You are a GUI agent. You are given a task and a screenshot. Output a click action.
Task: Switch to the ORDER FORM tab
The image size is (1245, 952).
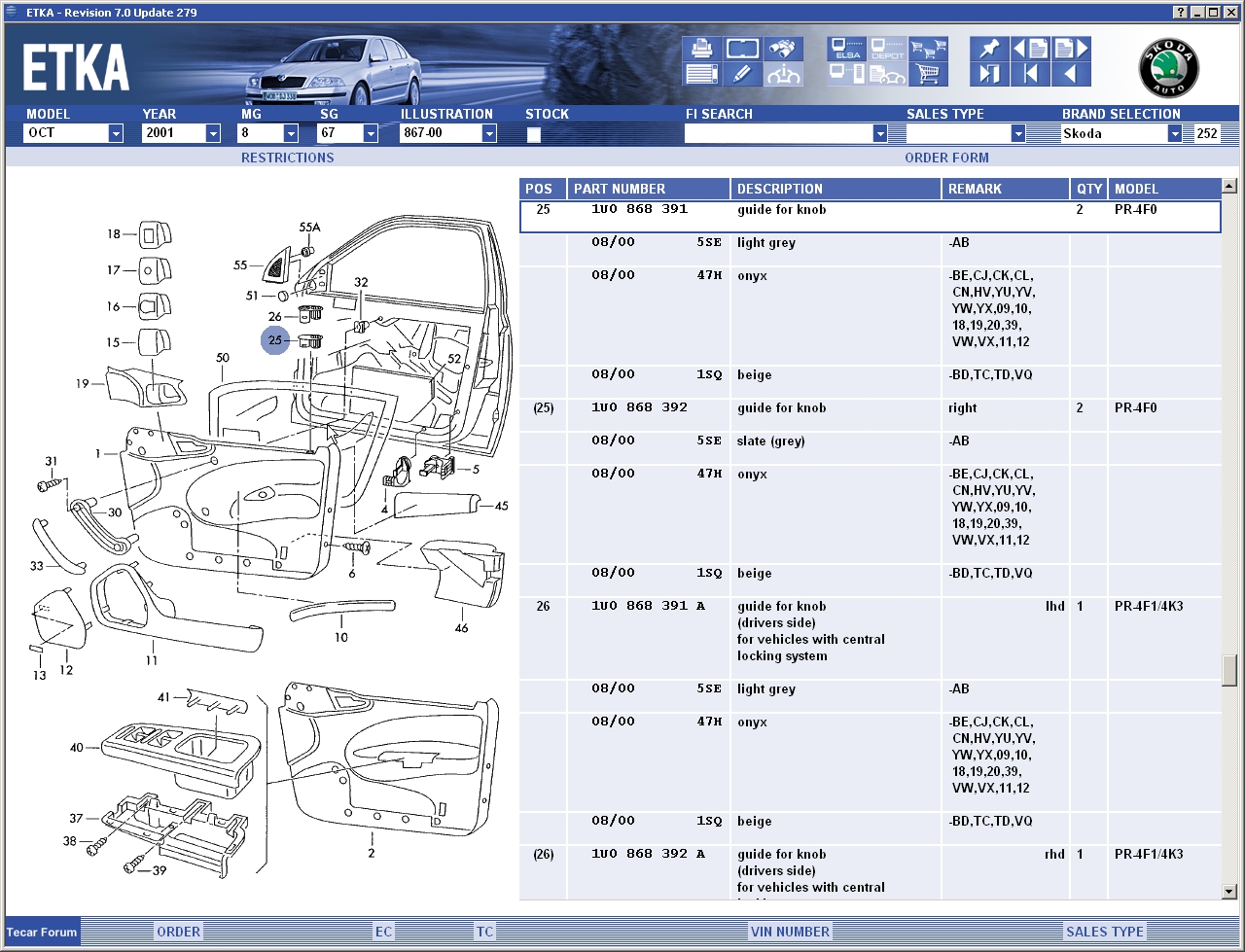(x=946, y=158)
